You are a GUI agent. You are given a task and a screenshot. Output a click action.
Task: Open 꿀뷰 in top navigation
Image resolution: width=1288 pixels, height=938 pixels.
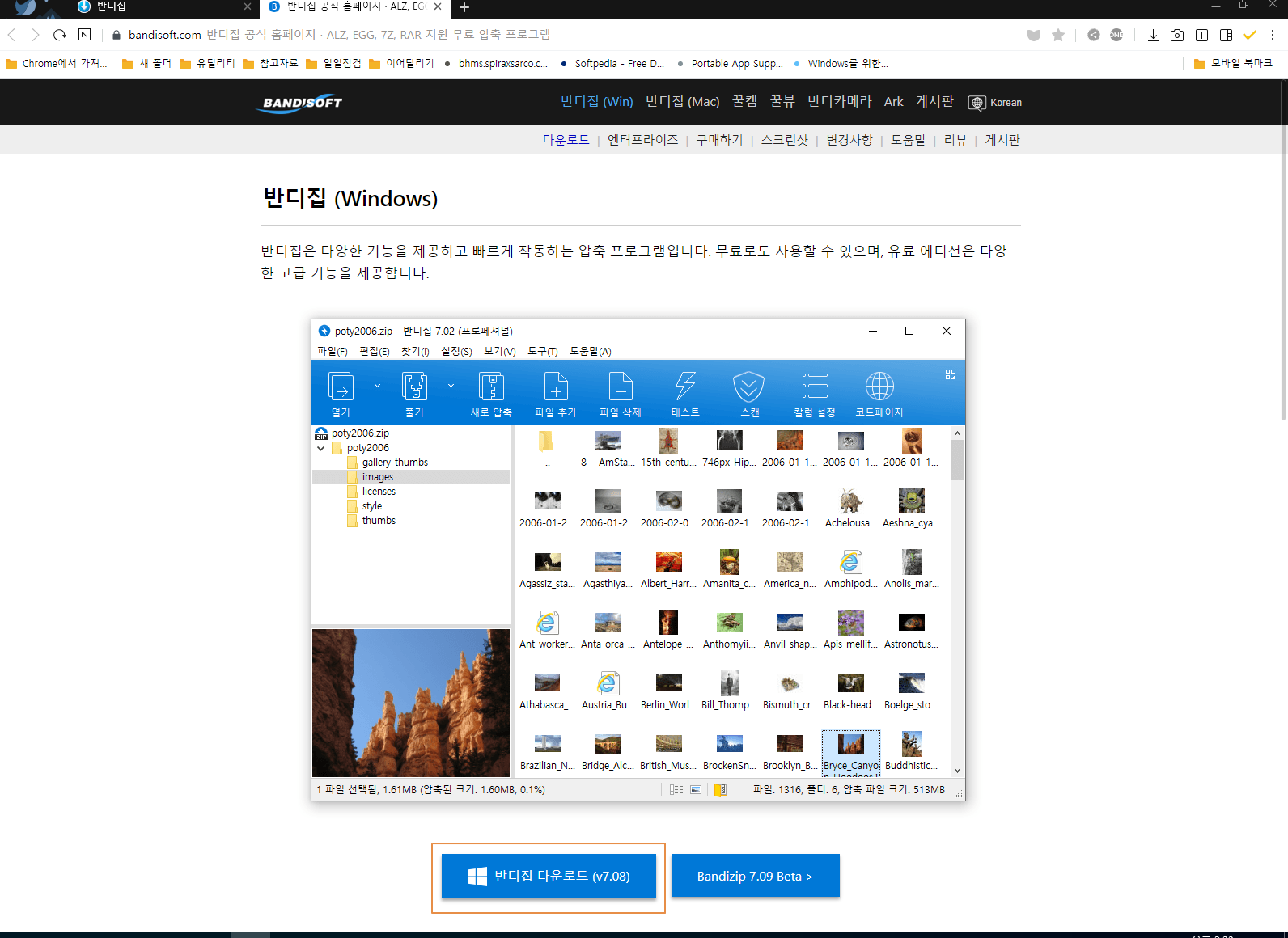[782, 102]
